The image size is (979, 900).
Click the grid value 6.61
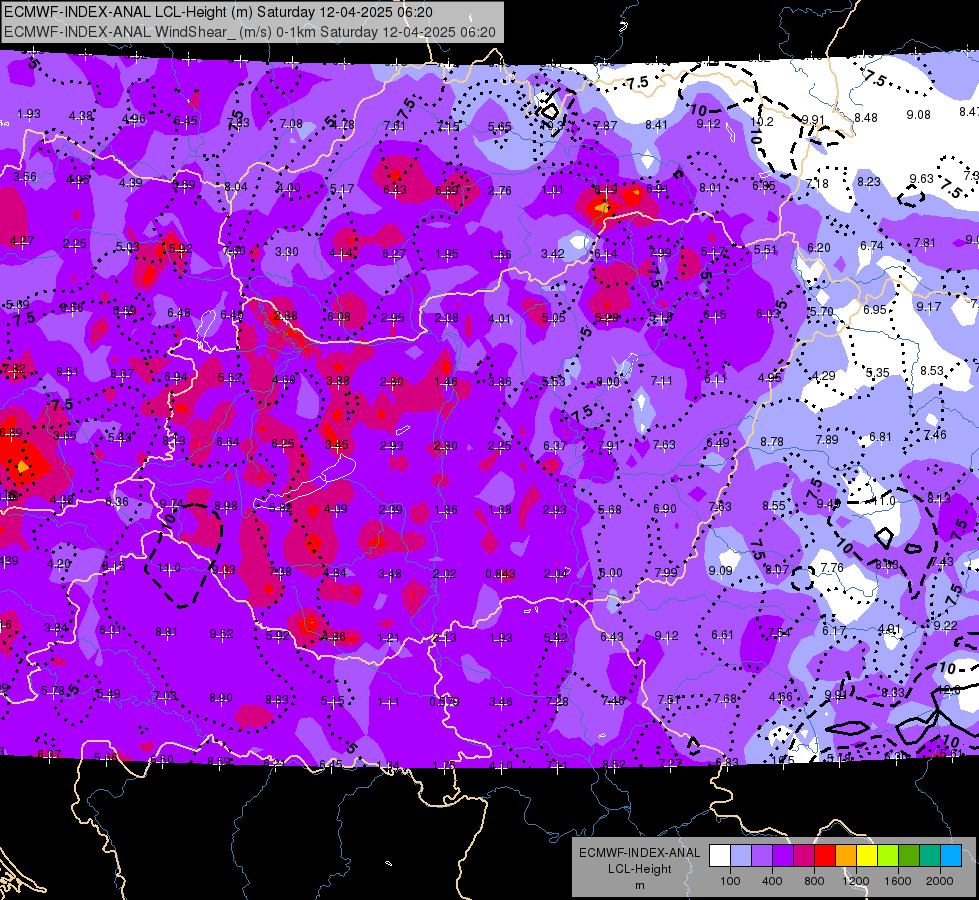722,635
